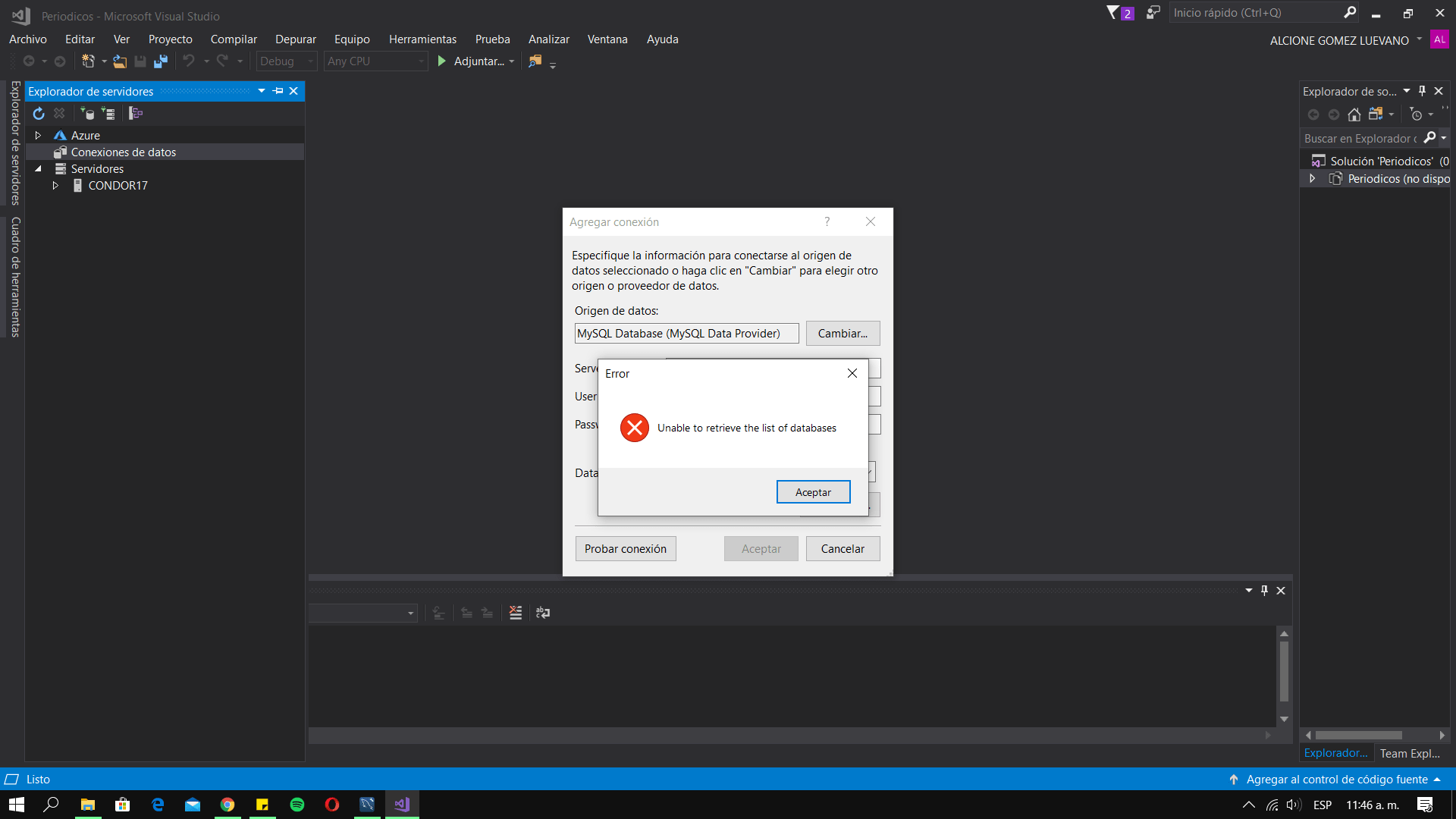Click the Find in Files toolbar icon

pyautogui.click(x=535, y=61)
